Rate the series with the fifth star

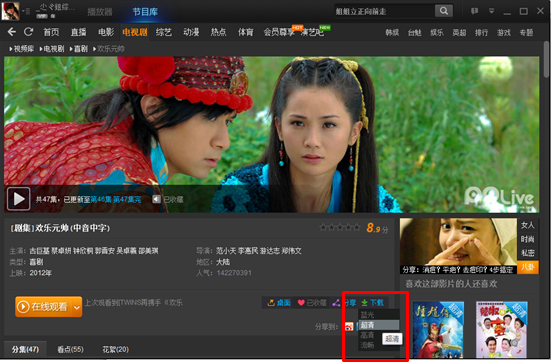click(x=357, y=227)
